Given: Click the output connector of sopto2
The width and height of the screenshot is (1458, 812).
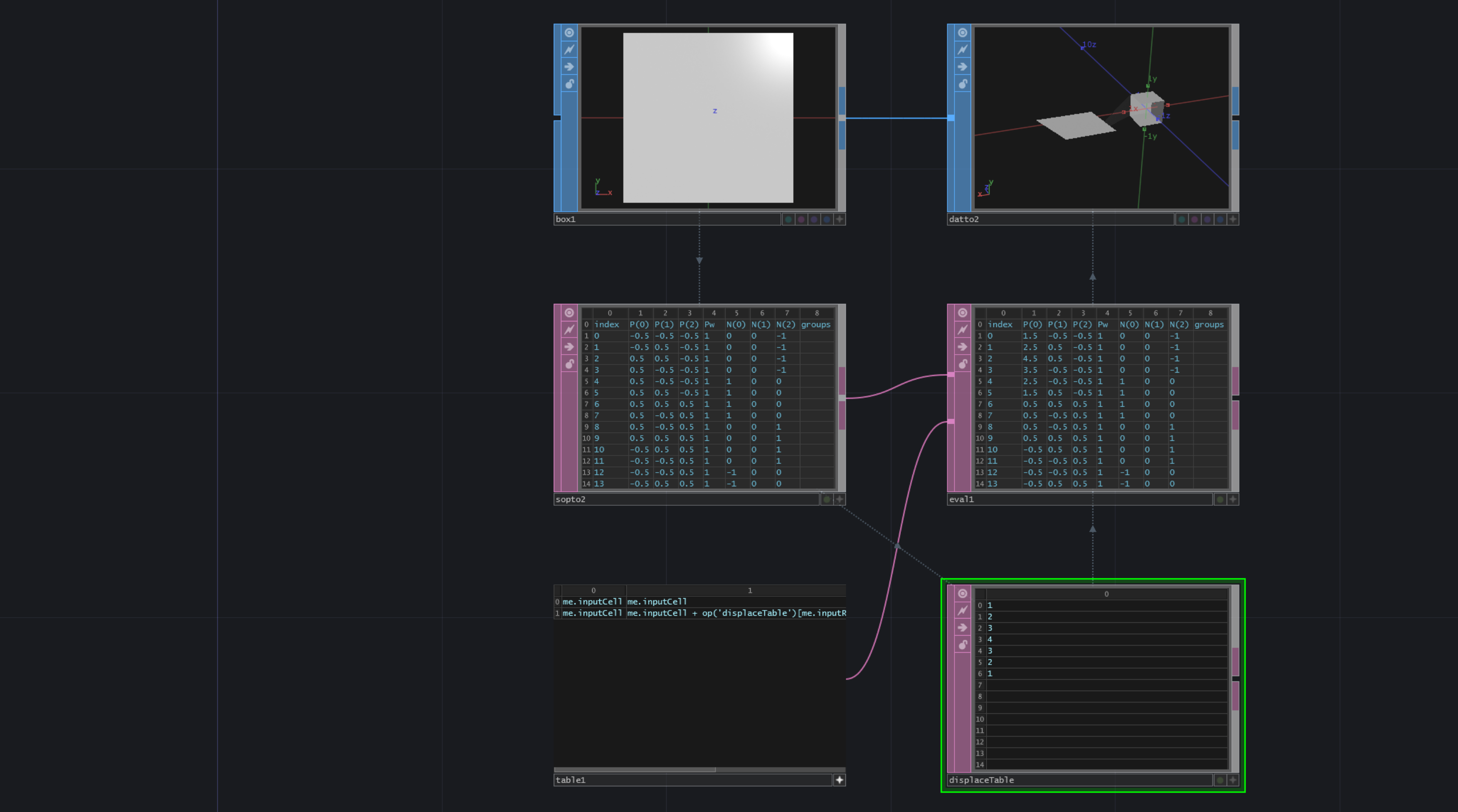Looking at the screenshot, I should [842, 398].
